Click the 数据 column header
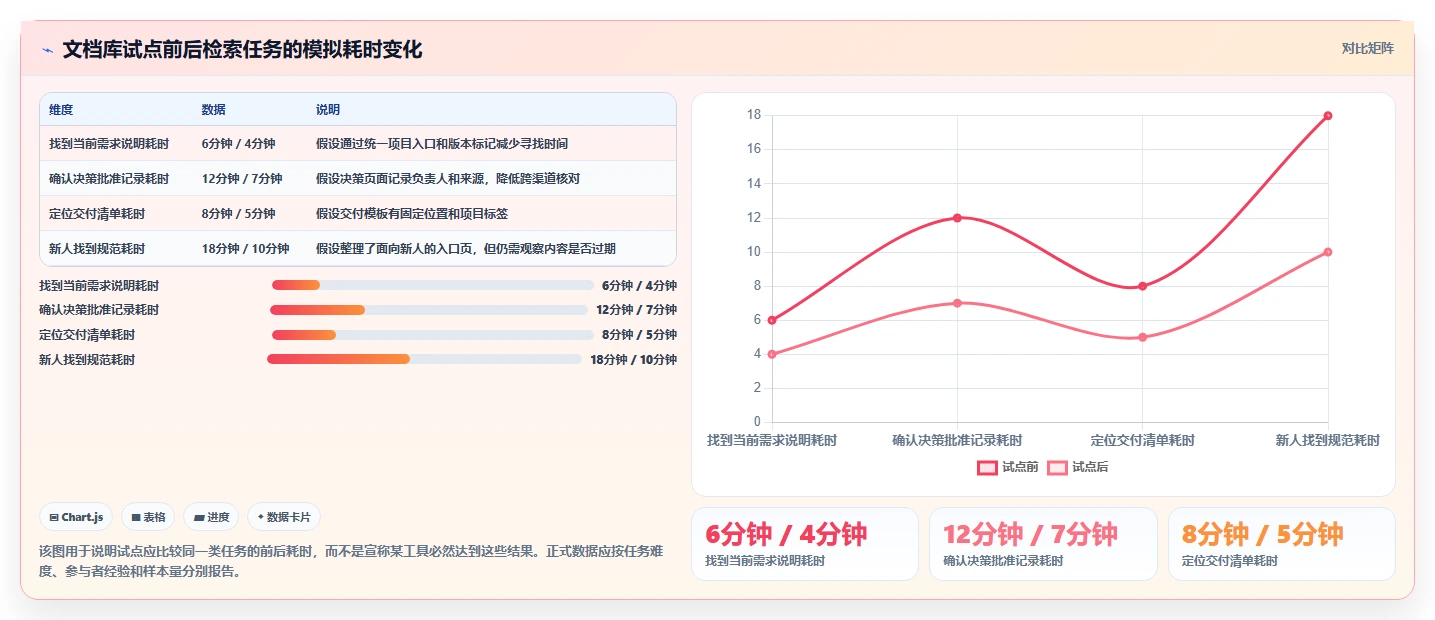This screenshot has width=1435, height=620. 213,109
